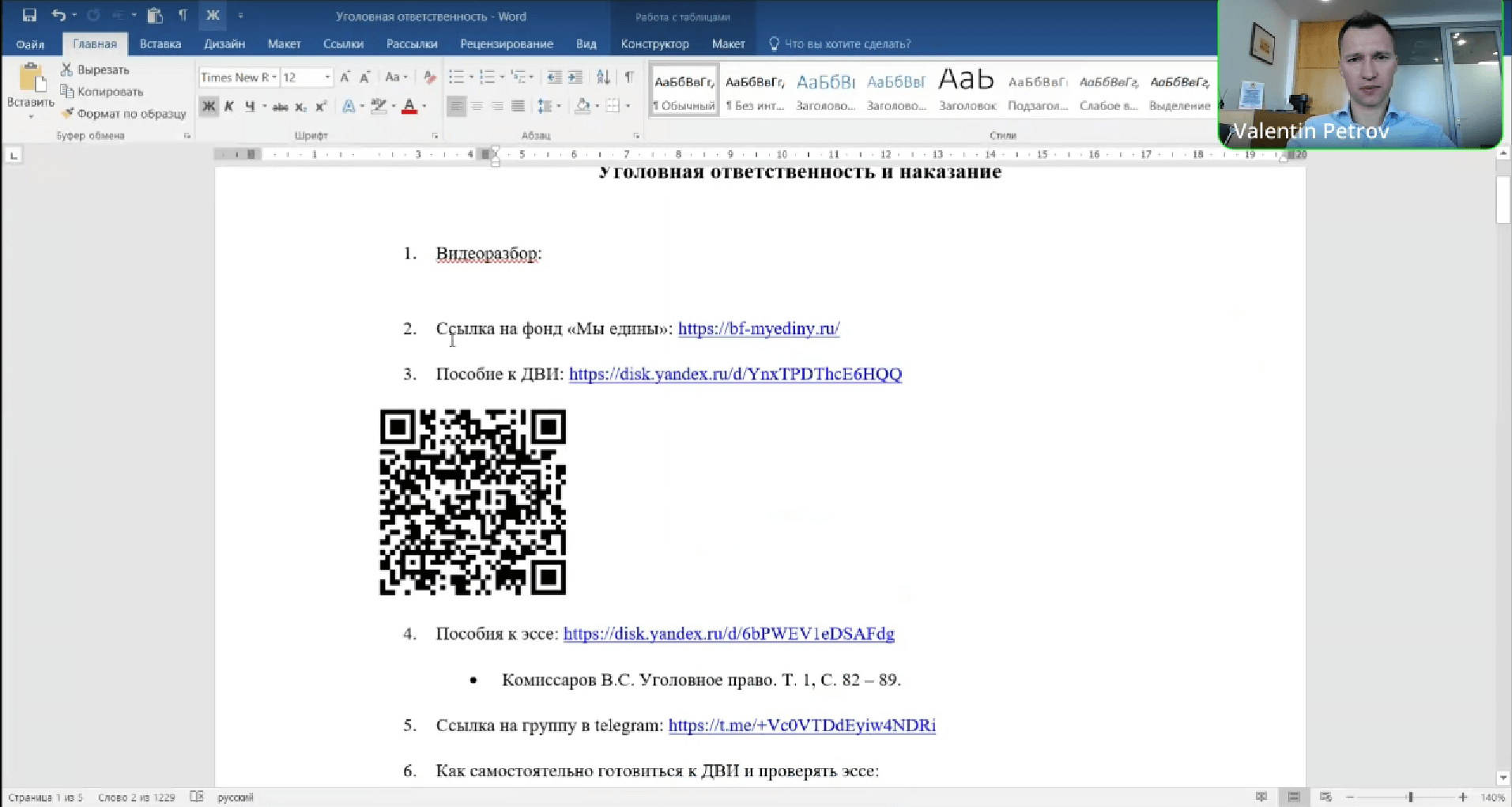
Task: Justify the paragraph text
Action: click(x=518, y=106)
